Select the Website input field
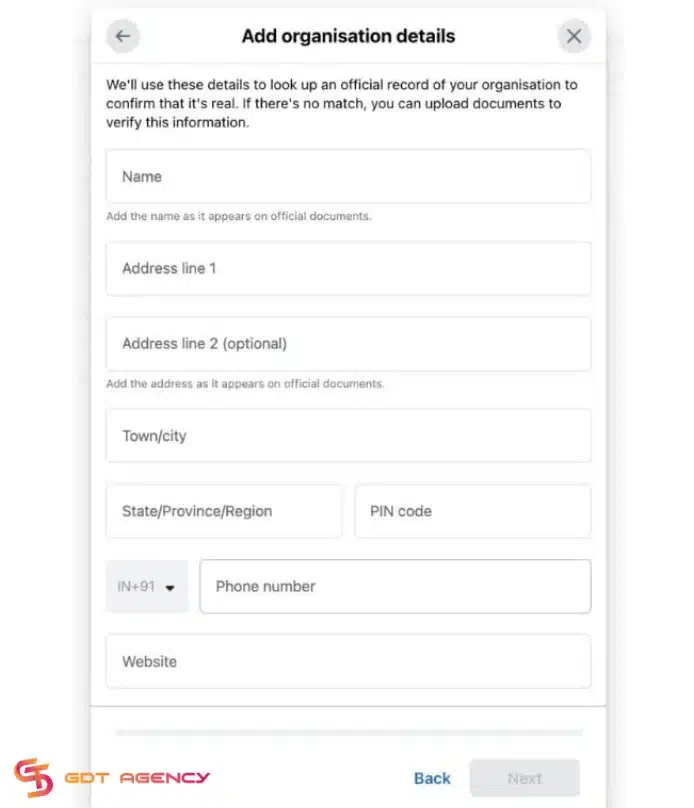Image resolution: width=694 pixels, height=808 pixels. (348, 661)
